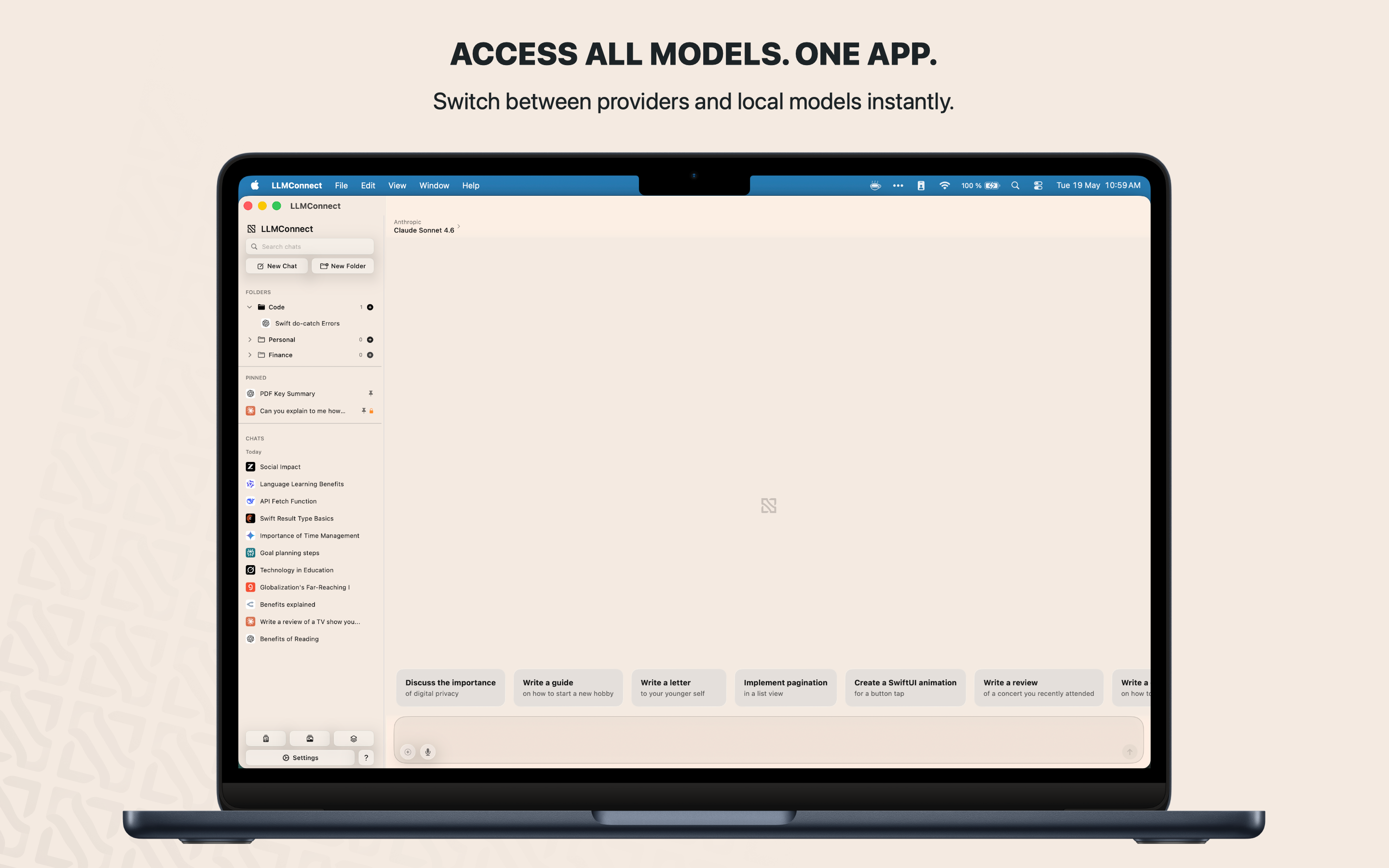Open the 'Can you explain to me how...' chat
1389x868 pixels.
coord(310,410)
